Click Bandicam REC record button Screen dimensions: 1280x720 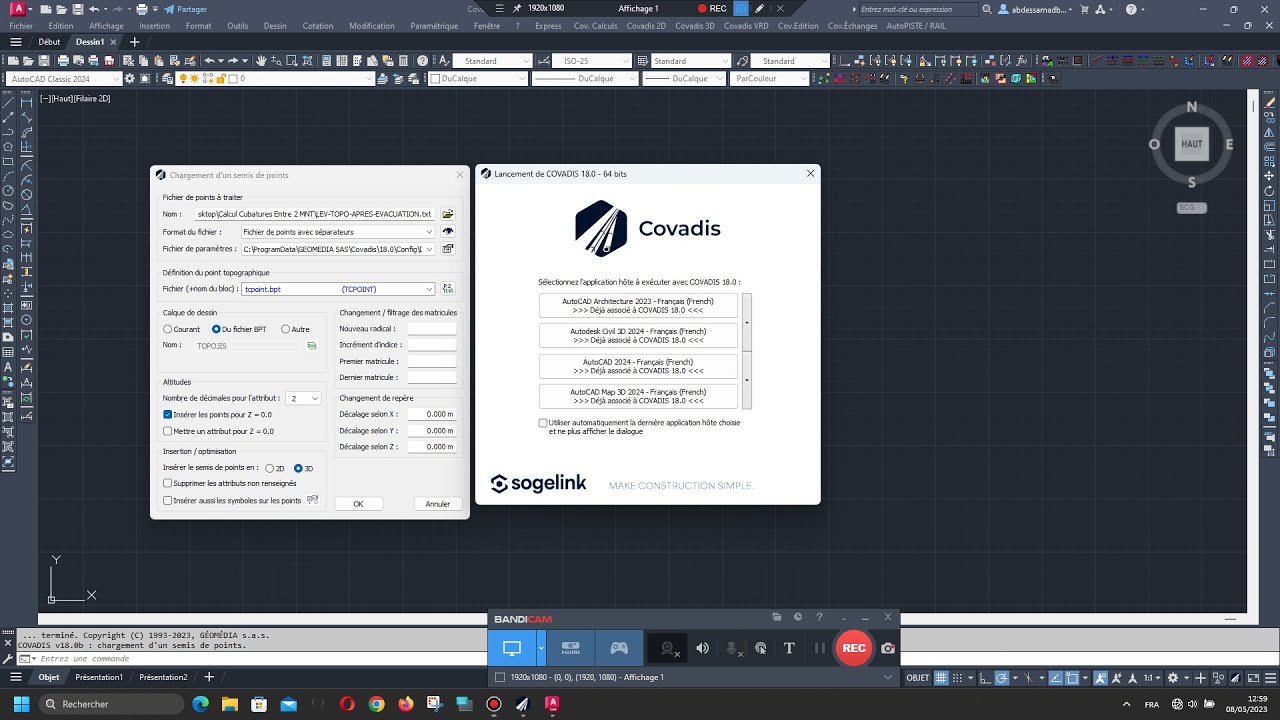(854, 648)
